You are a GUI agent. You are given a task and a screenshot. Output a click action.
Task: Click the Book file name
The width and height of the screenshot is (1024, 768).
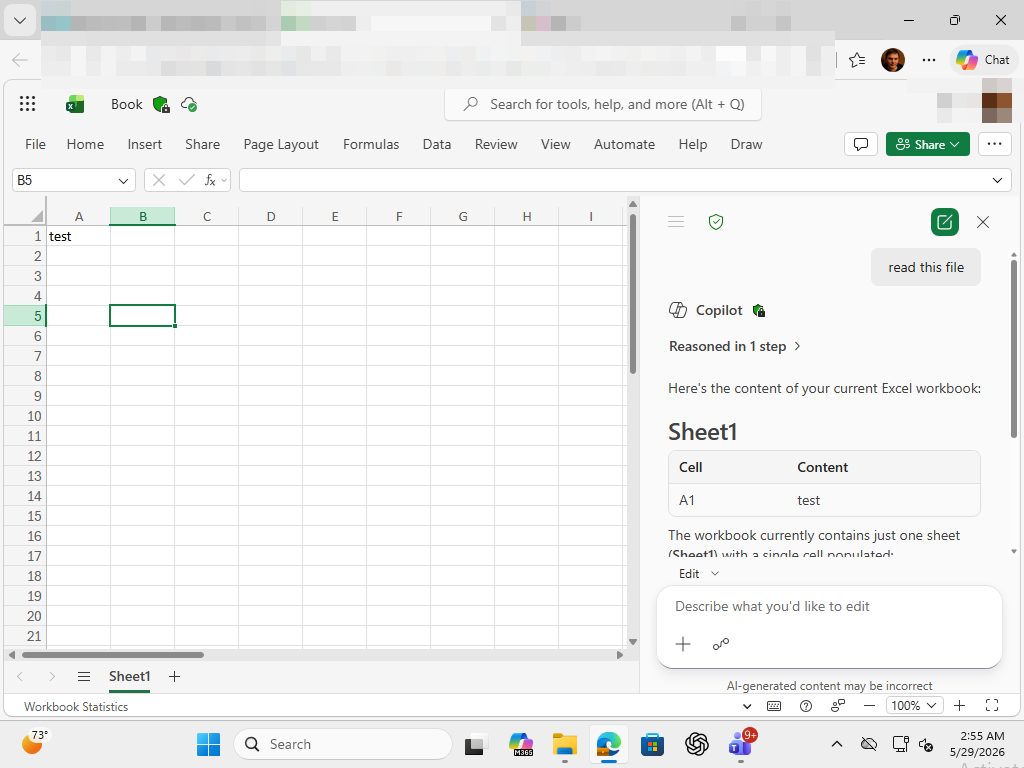point(127,104)
